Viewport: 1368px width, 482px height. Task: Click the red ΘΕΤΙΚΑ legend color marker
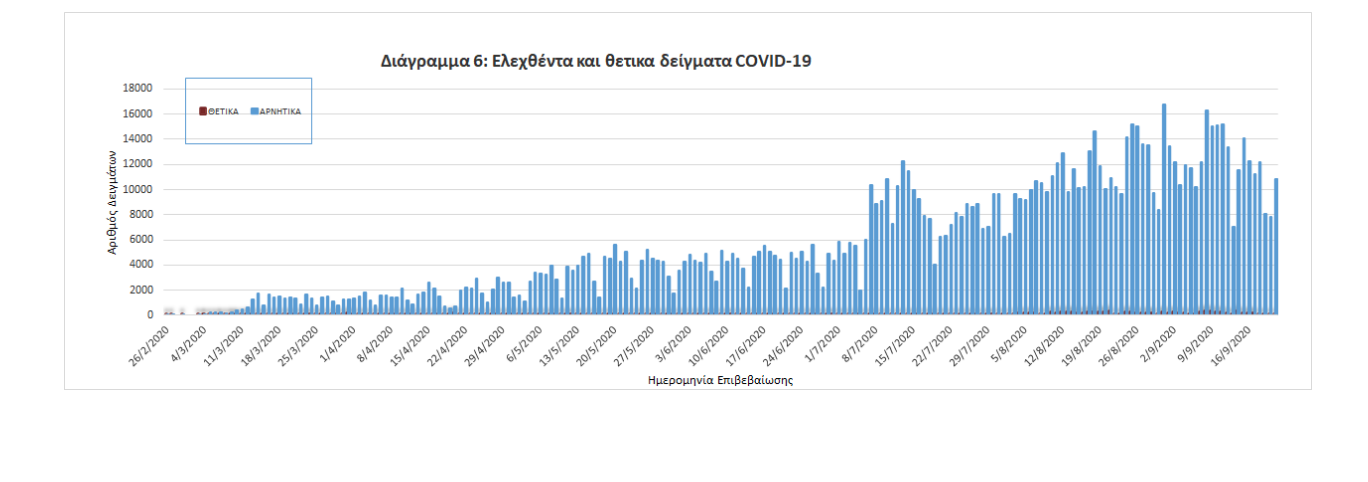pyautogui.click(x=203, y=111)
